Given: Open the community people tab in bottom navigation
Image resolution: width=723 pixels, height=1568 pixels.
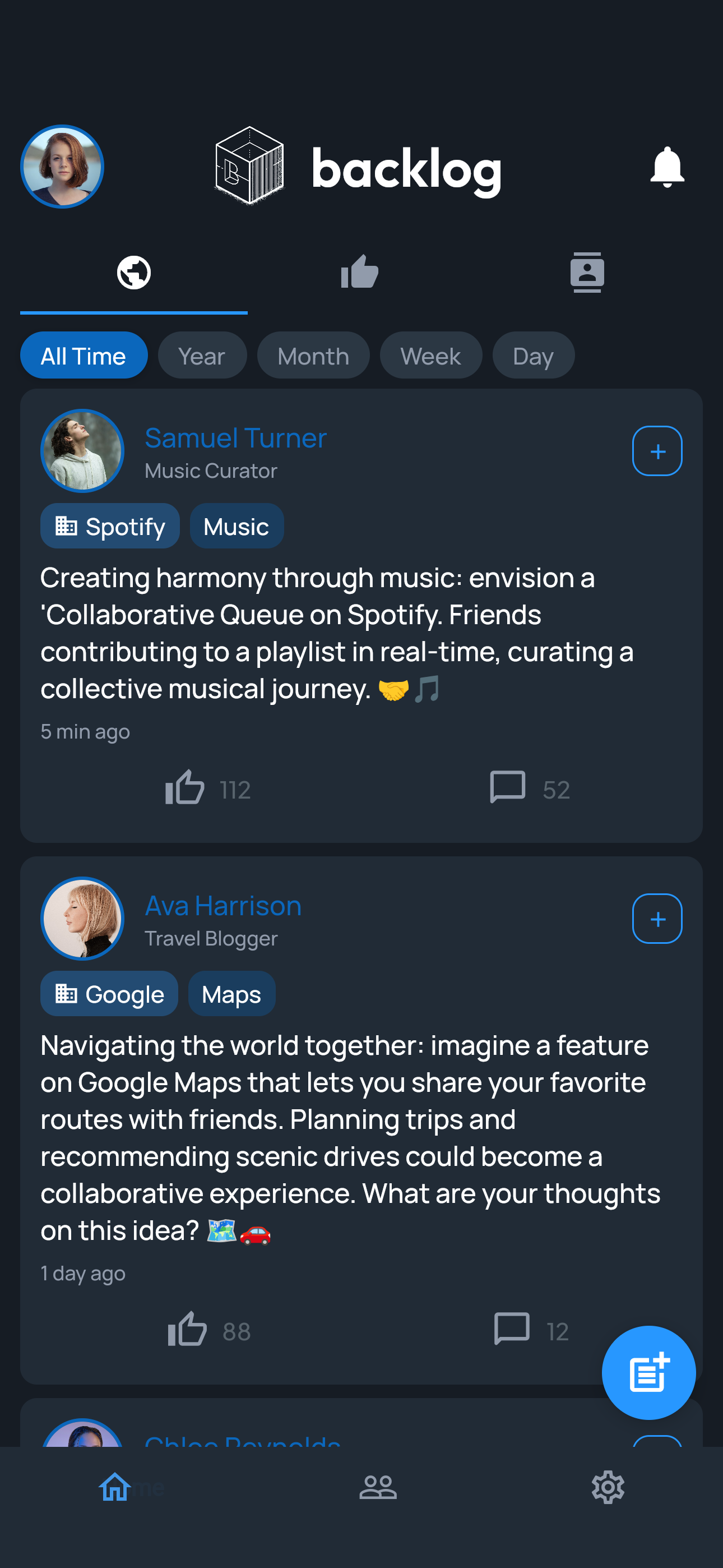Looking at the screenshot, I should [378, 1487].
